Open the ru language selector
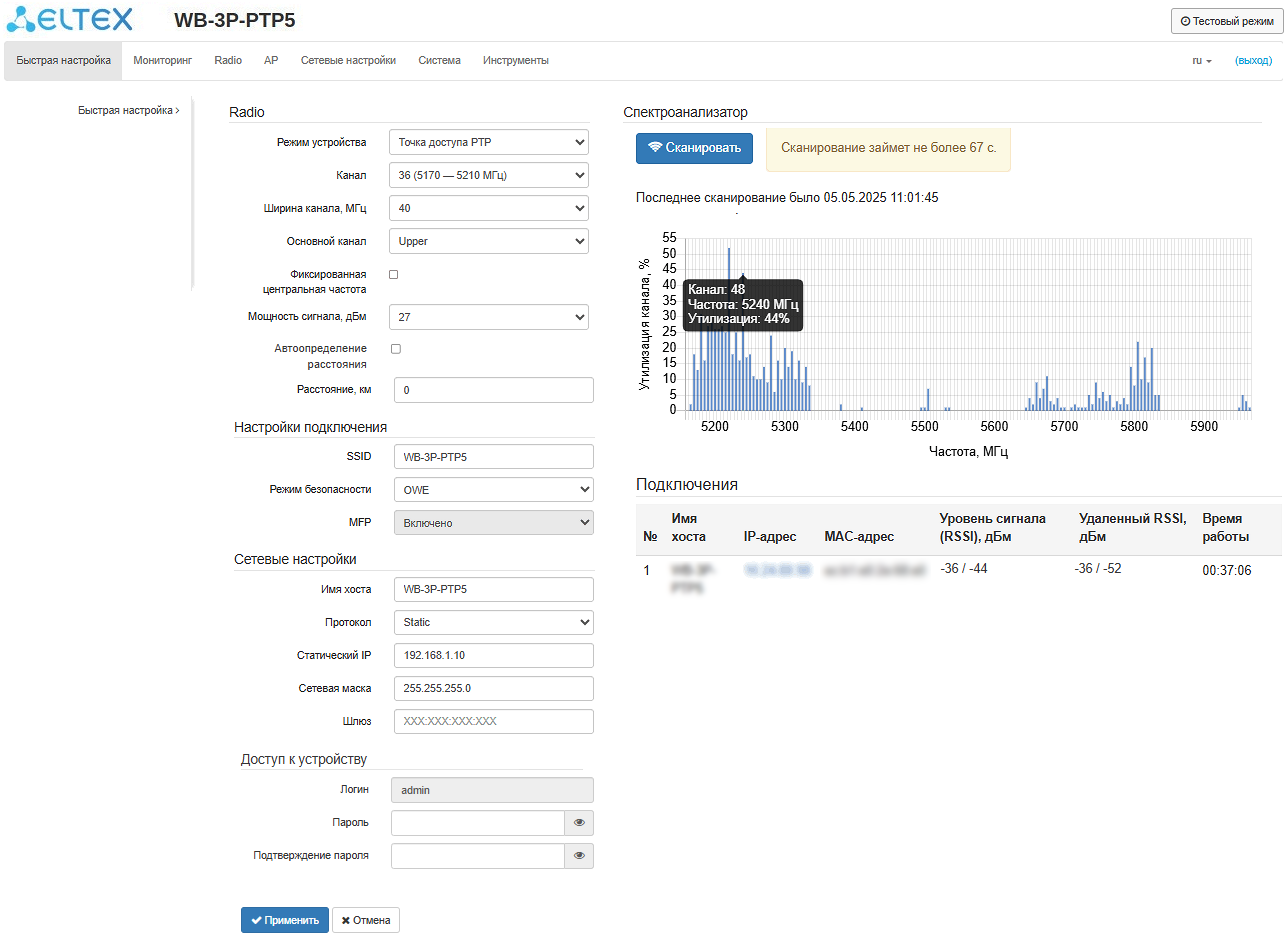The height and width of the screenshot is (951, 1286). (x=1201, y=61)
